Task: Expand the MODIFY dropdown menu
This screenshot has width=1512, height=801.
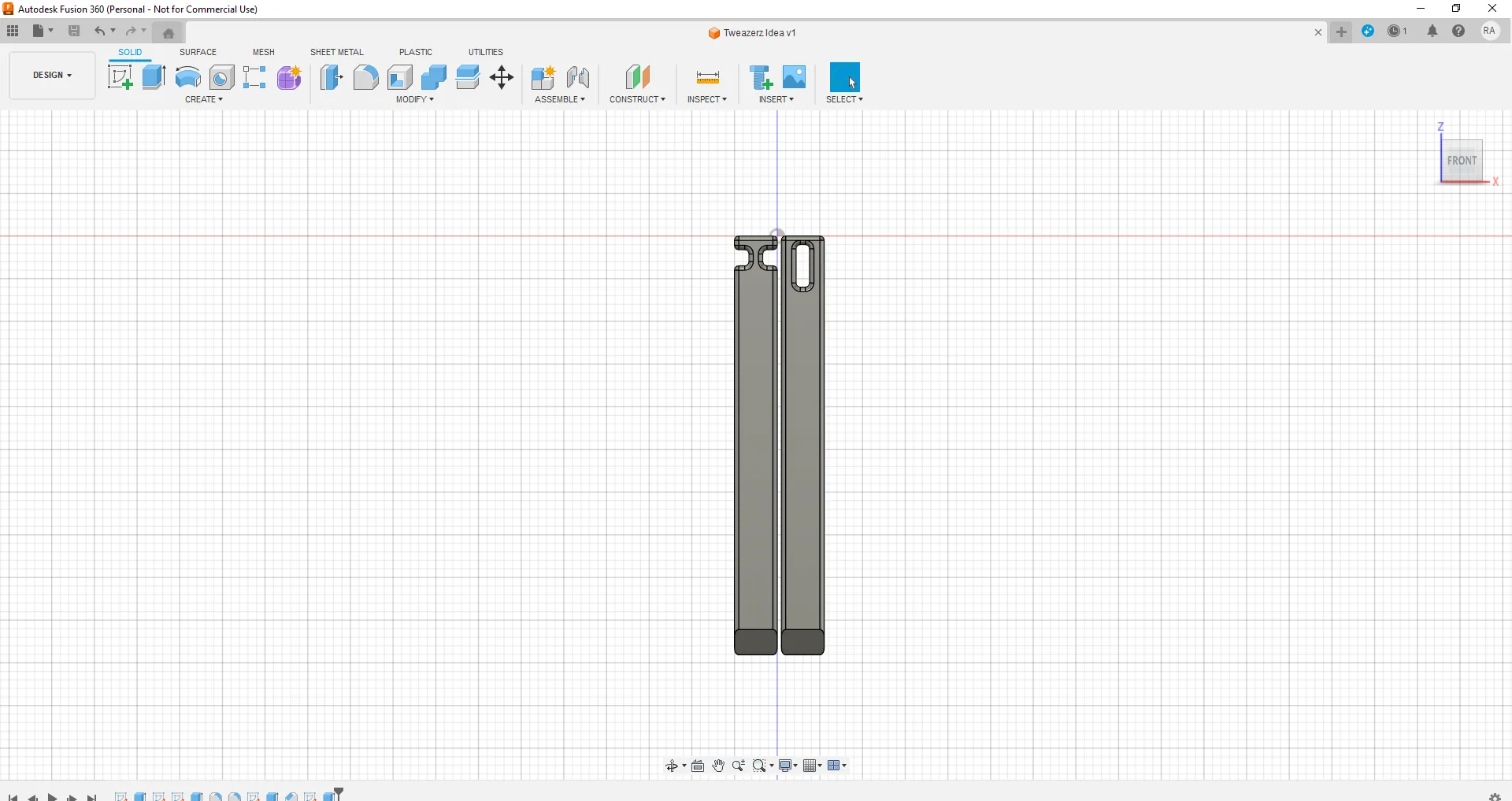Action: 415,100
